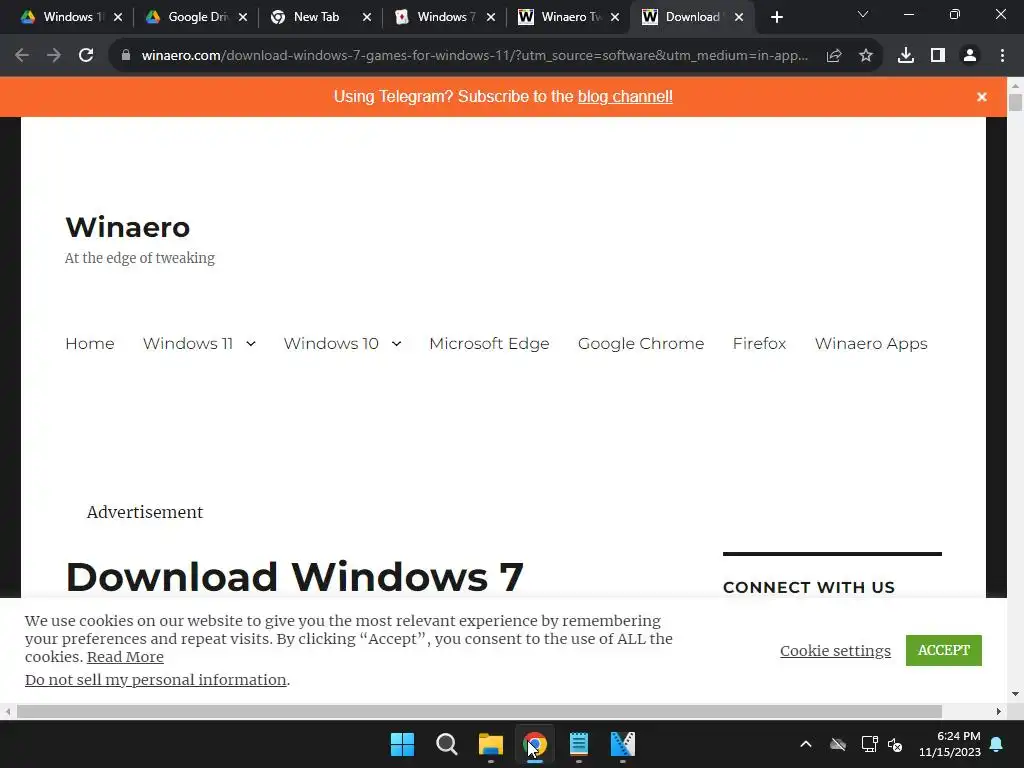Viewport: 1024px width, 768px height.
Task: Go back to the previous page
Action: click(22, 56)
